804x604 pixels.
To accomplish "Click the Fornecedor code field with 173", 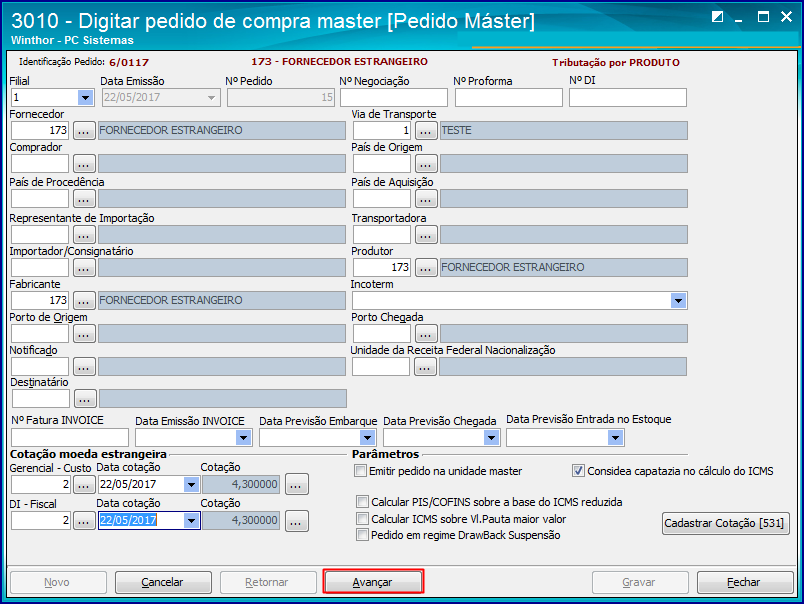I will 40,131.
